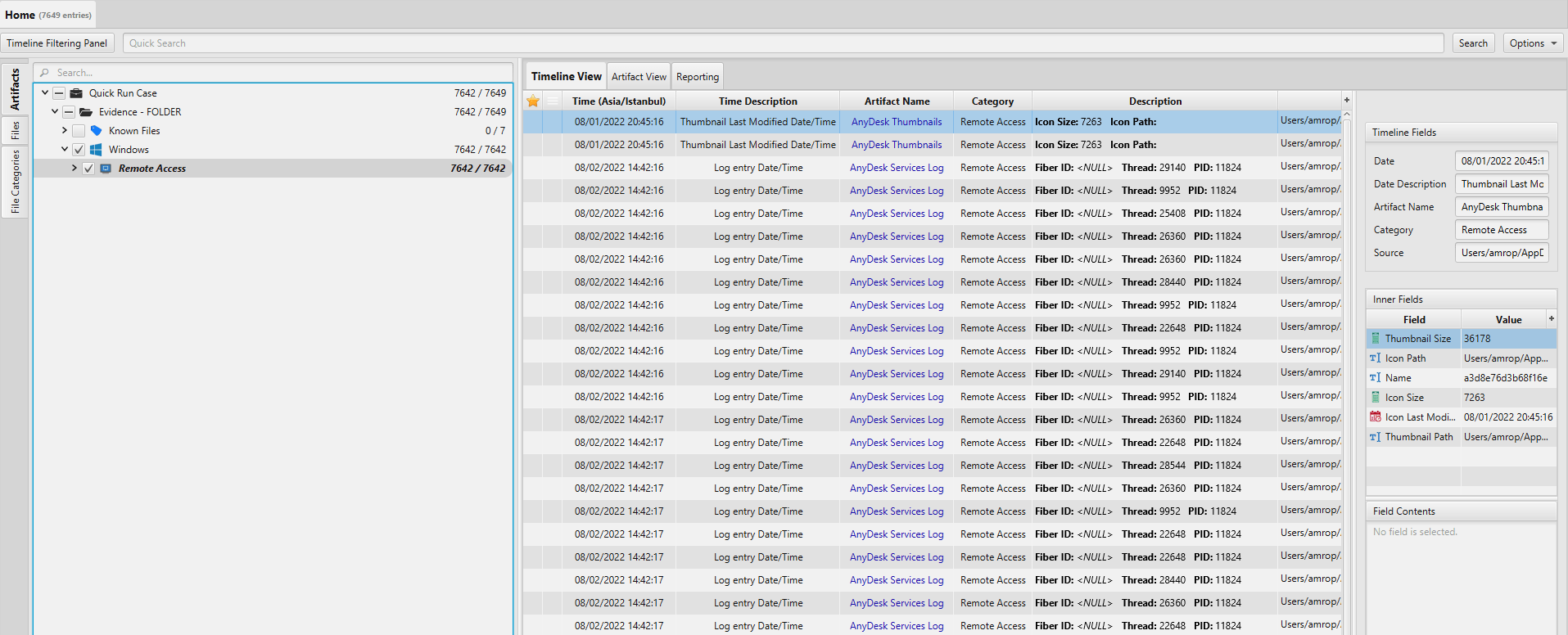Click the Icon Size field type icon

[1376, 397]
